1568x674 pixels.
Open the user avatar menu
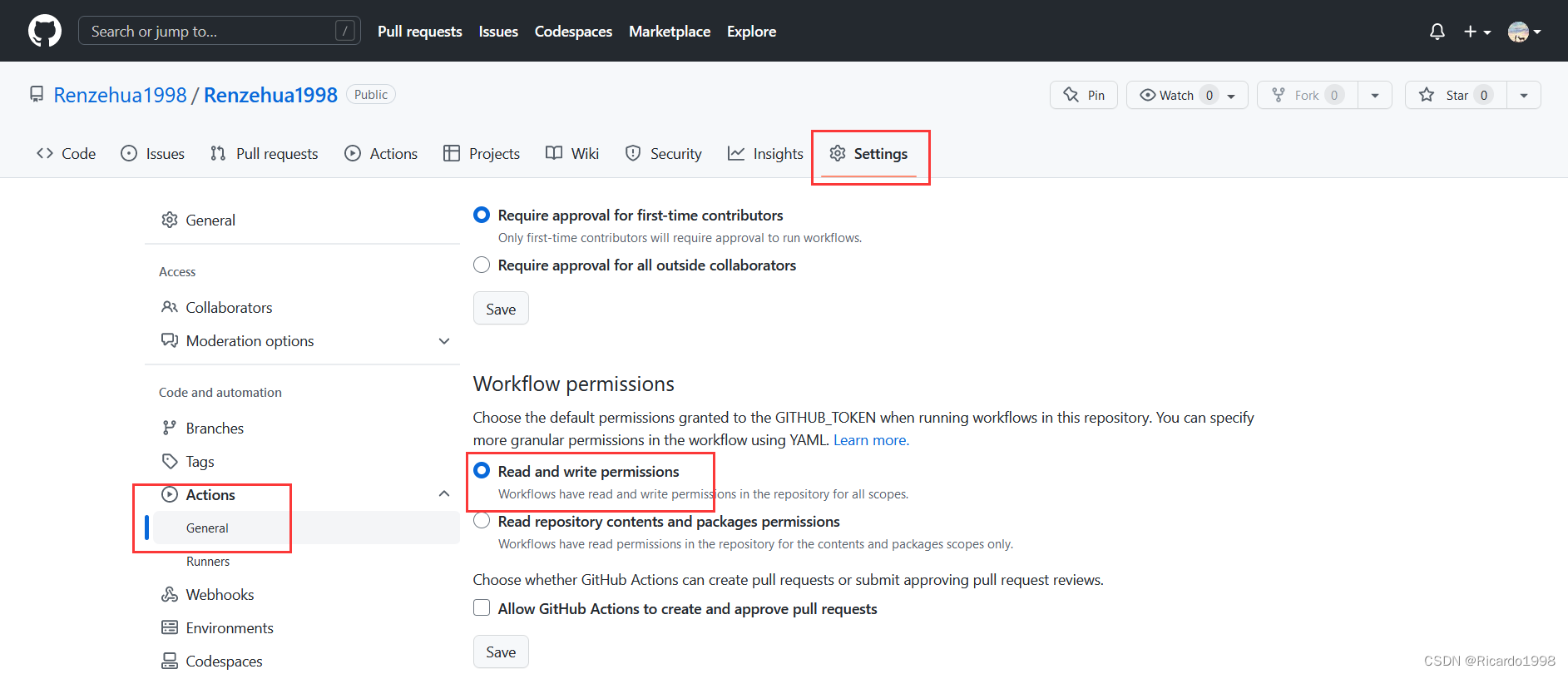coord(1524,32)
